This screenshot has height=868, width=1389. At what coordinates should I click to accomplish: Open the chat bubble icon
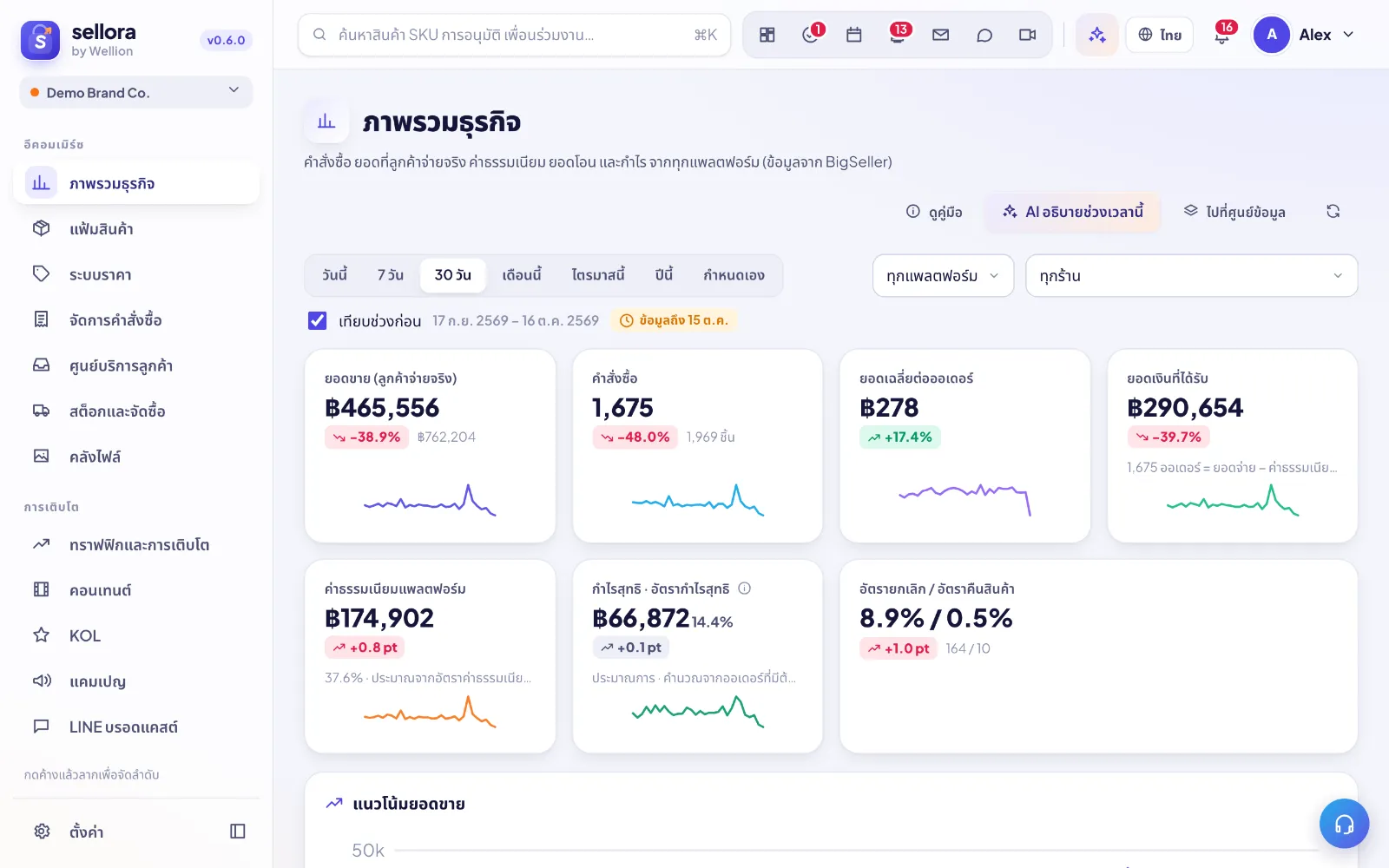pyautogui.click(x=984, y=35)
